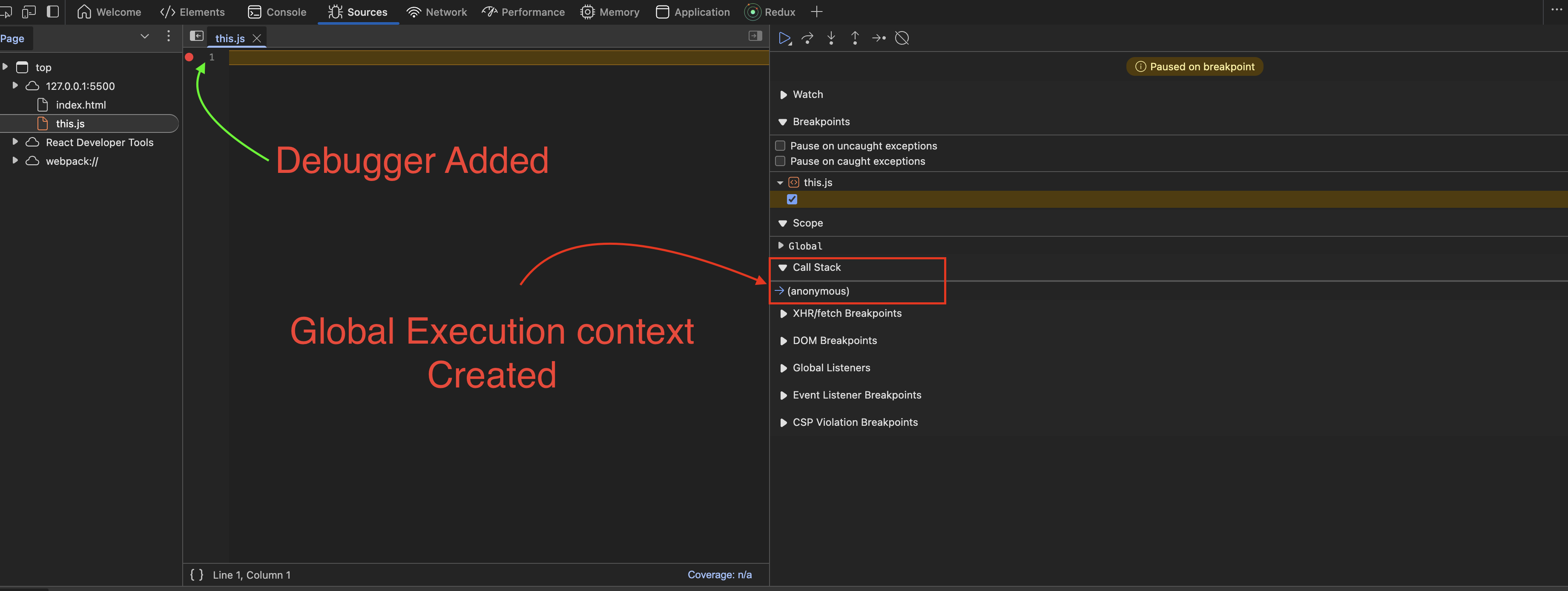This screenshot has width=1568, height=591.
Task: Click the this.js file icon in navigator
Action: tap(43, 123)
